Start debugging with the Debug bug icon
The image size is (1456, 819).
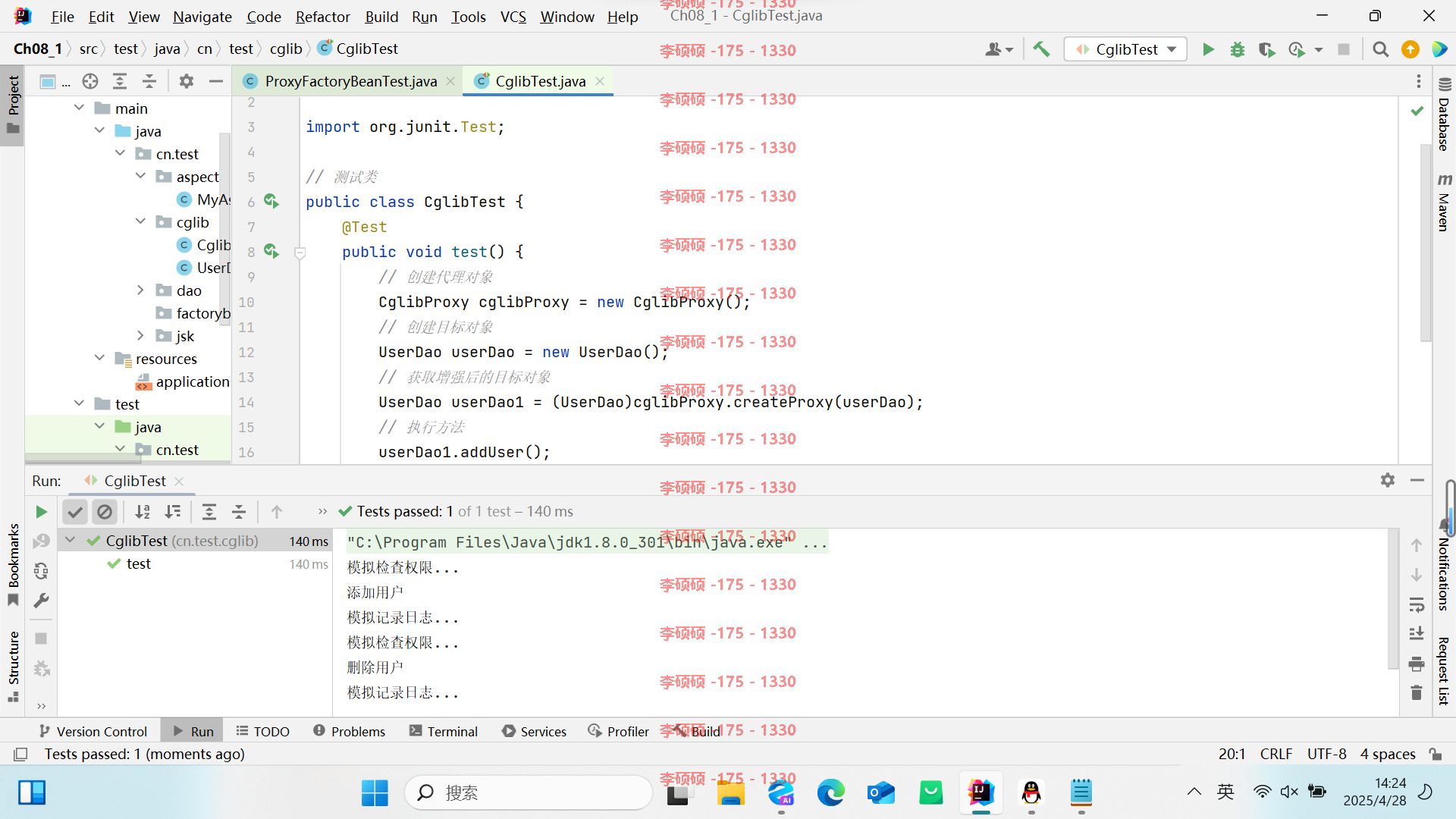[x=1238, y=49]
